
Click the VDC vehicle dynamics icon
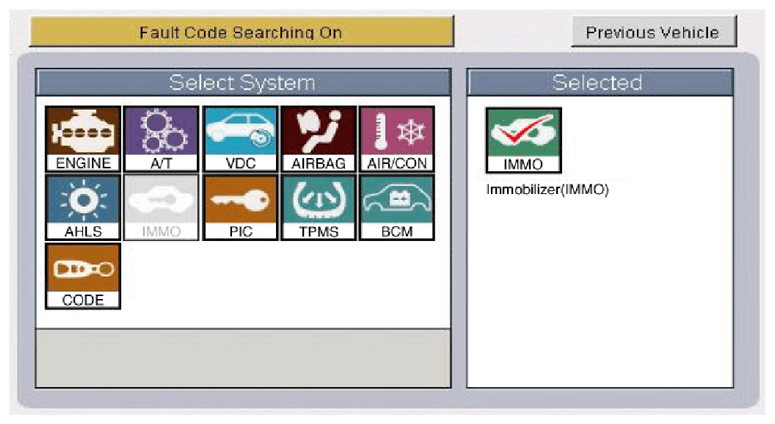pyautogui.click(x=240, y=139)
